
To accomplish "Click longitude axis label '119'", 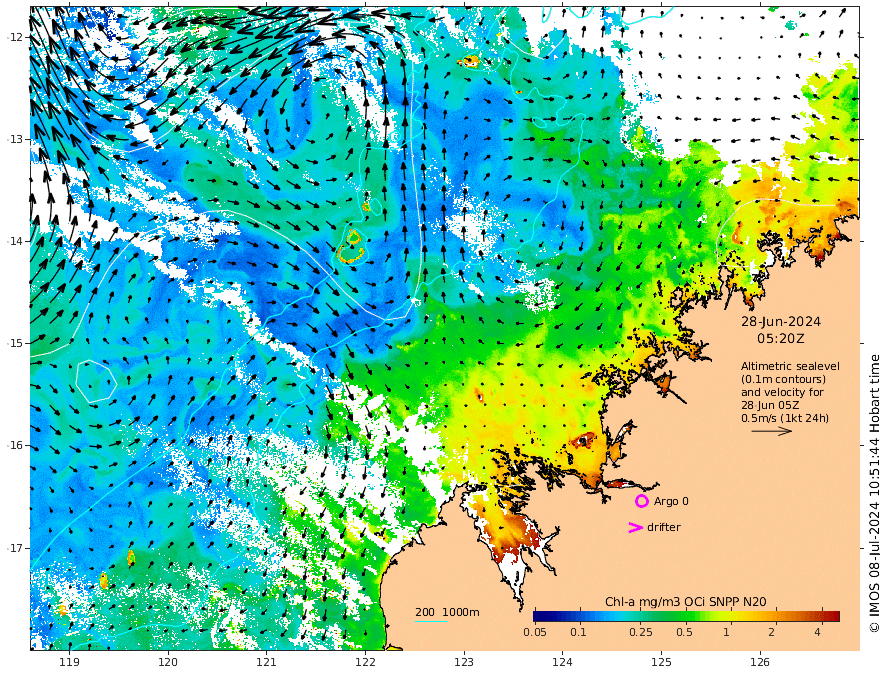I will [x=69, y=663].
